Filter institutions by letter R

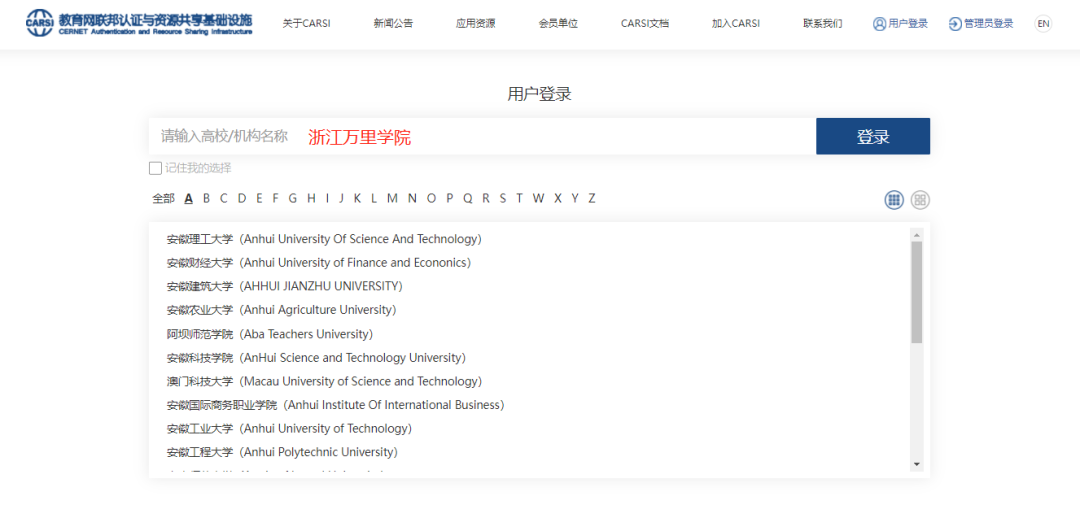[x=486, y=198]
